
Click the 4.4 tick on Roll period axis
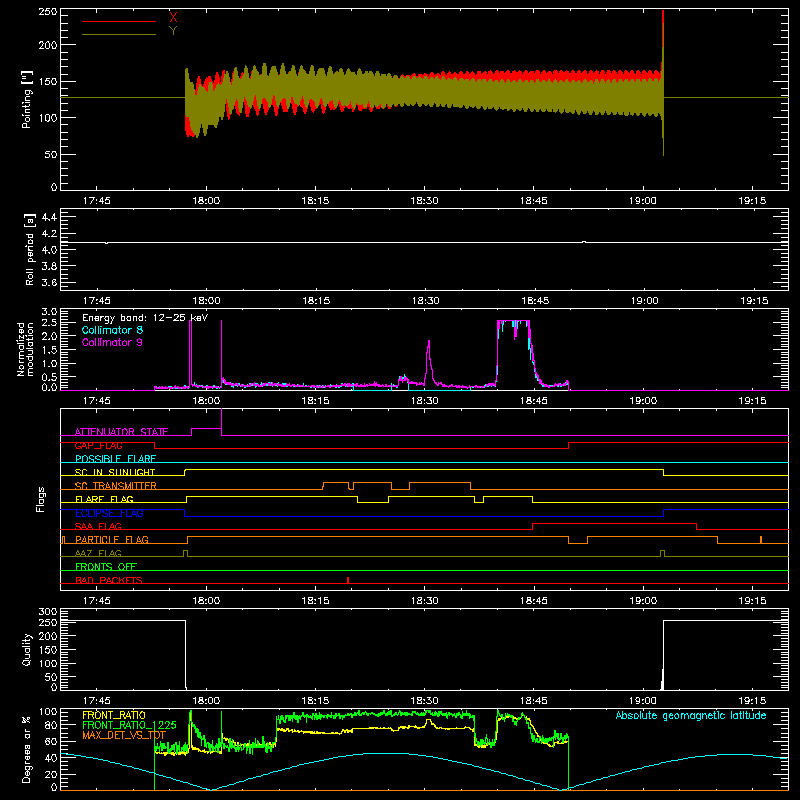point(49,217)
